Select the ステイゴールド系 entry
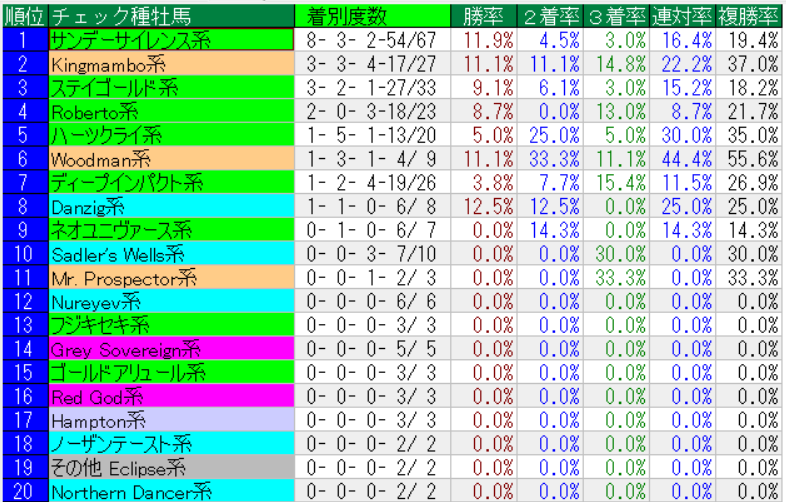Image resolution: width=786 pixels, height=502 pixels. click(x=171, y=87)
